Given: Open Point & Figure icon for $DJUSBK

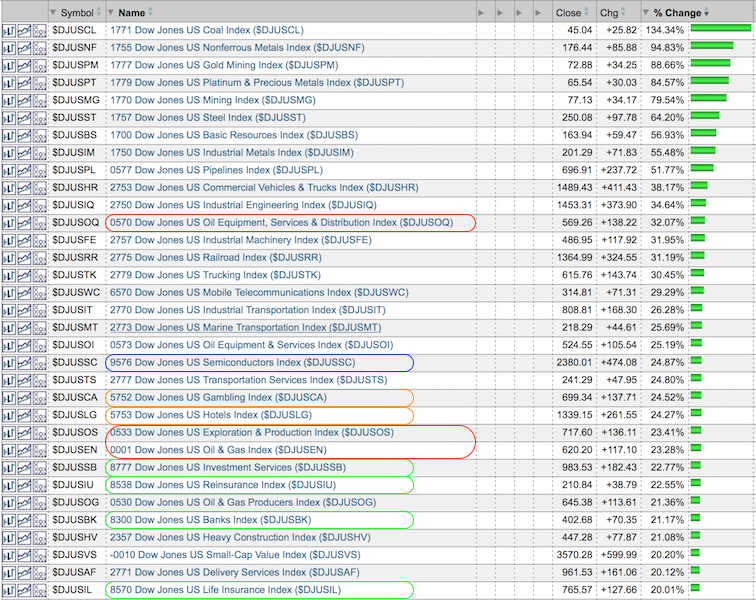Looking at the screenshot, I should 40,520.
